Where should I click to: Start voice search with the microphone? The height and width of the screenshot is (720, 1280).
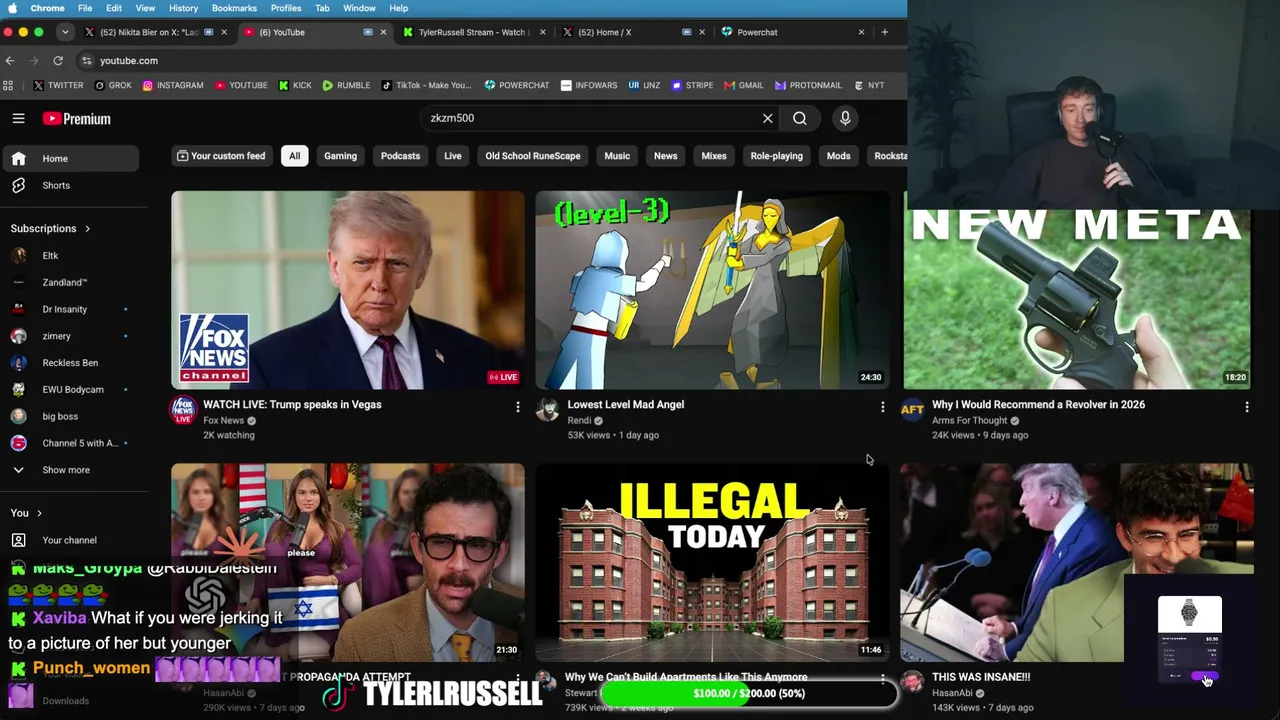click(x=845, y=118)
